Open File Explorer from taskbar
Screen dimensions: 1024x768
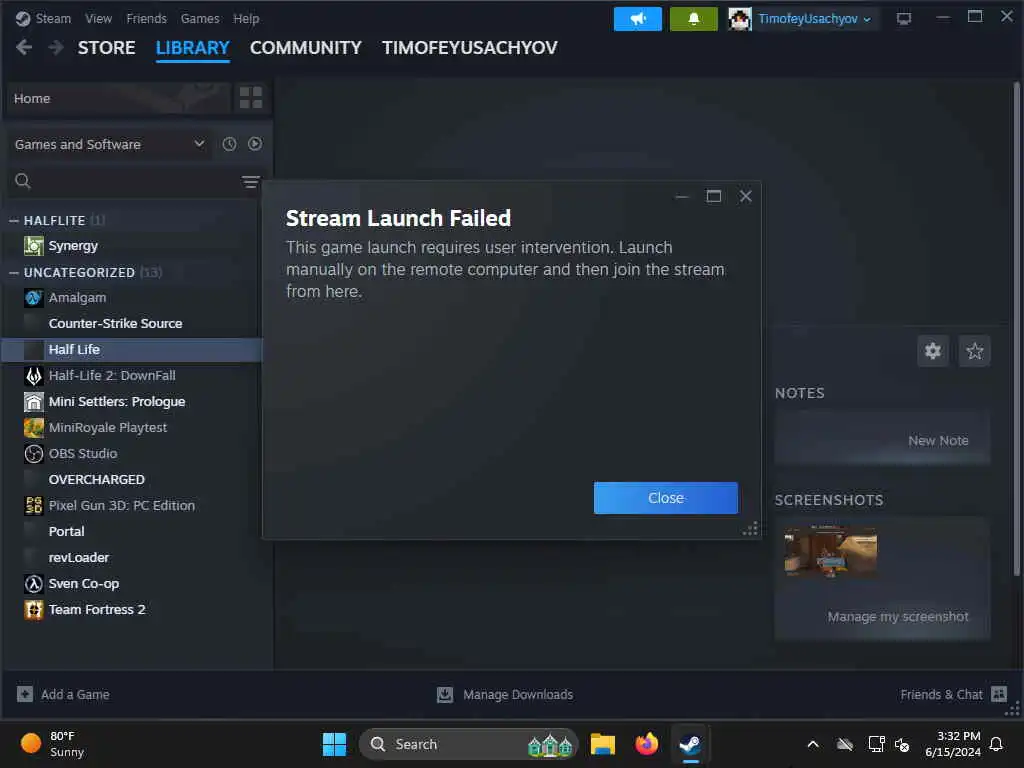tap(603, 744)
